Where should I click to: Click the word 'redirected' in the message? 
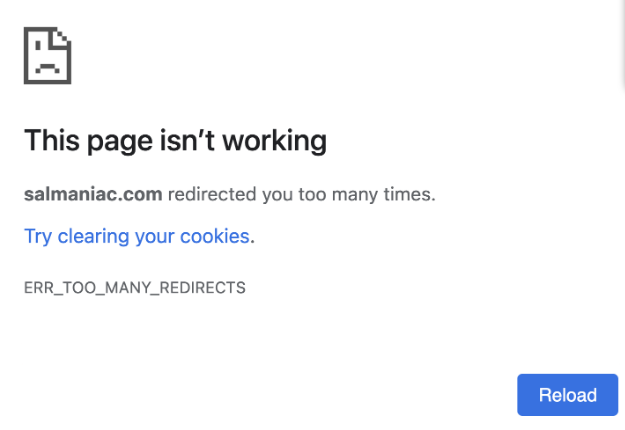pos(212,194)
